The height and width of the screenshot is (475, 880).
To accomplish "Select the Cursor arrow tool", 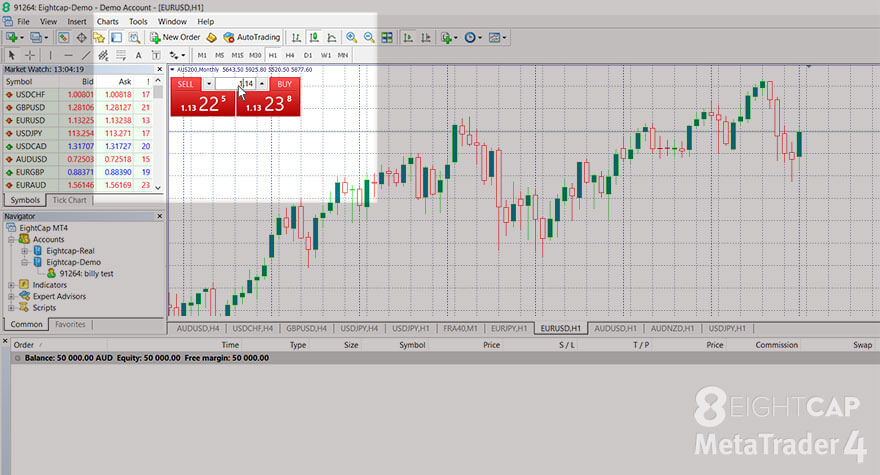I will tap(12, 55).
